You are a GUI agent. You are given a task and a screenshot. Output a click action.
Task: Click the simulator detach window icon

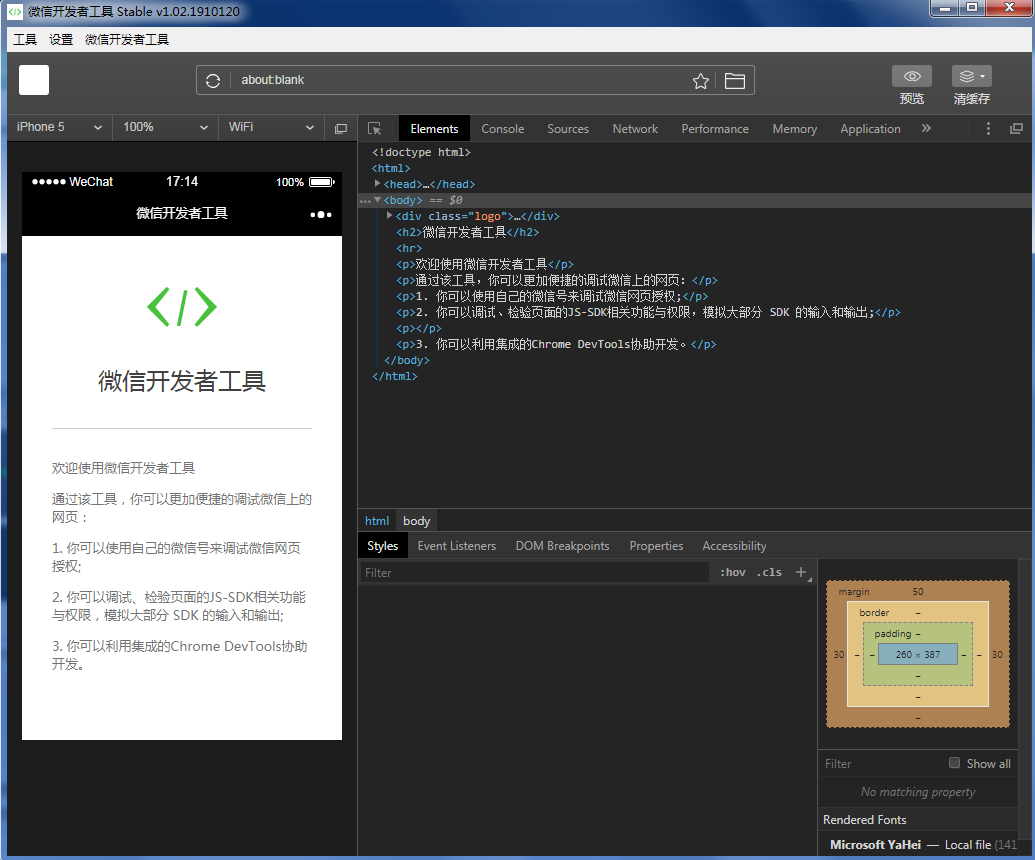pyautogui.click(x=341, y=128)
